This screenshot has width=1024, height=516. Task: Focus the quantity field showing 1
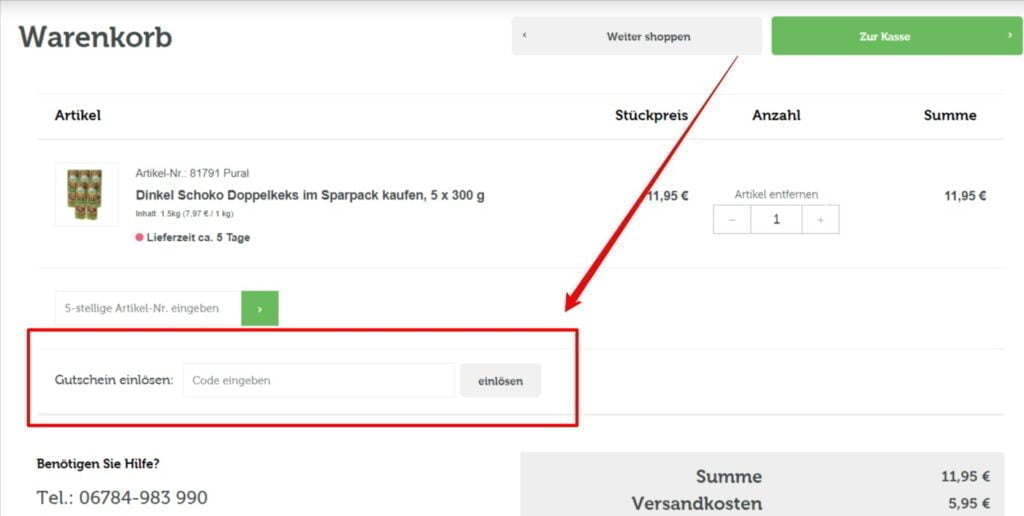pos(776,220)
